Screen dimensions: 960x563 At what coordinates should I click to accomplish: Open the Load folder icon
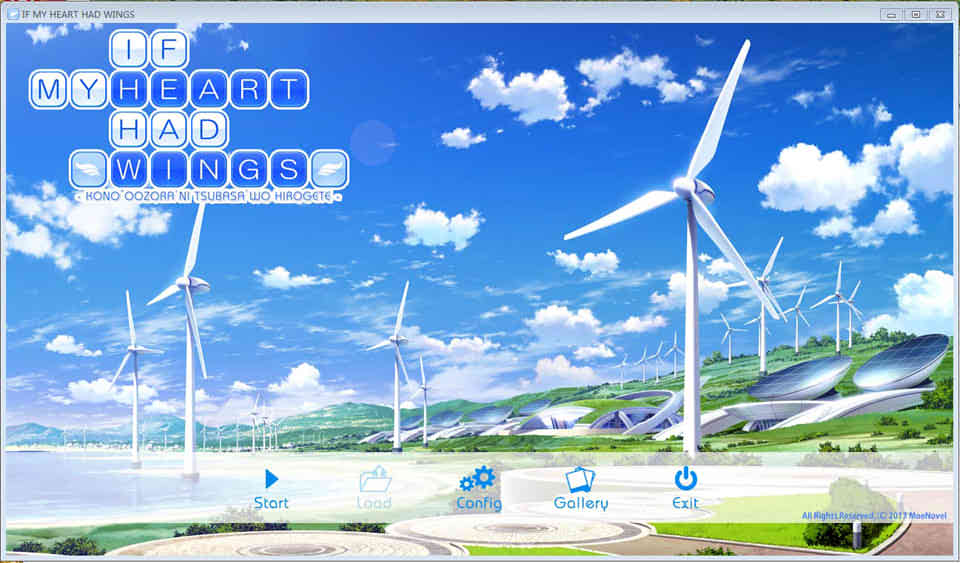coord(375,479)
